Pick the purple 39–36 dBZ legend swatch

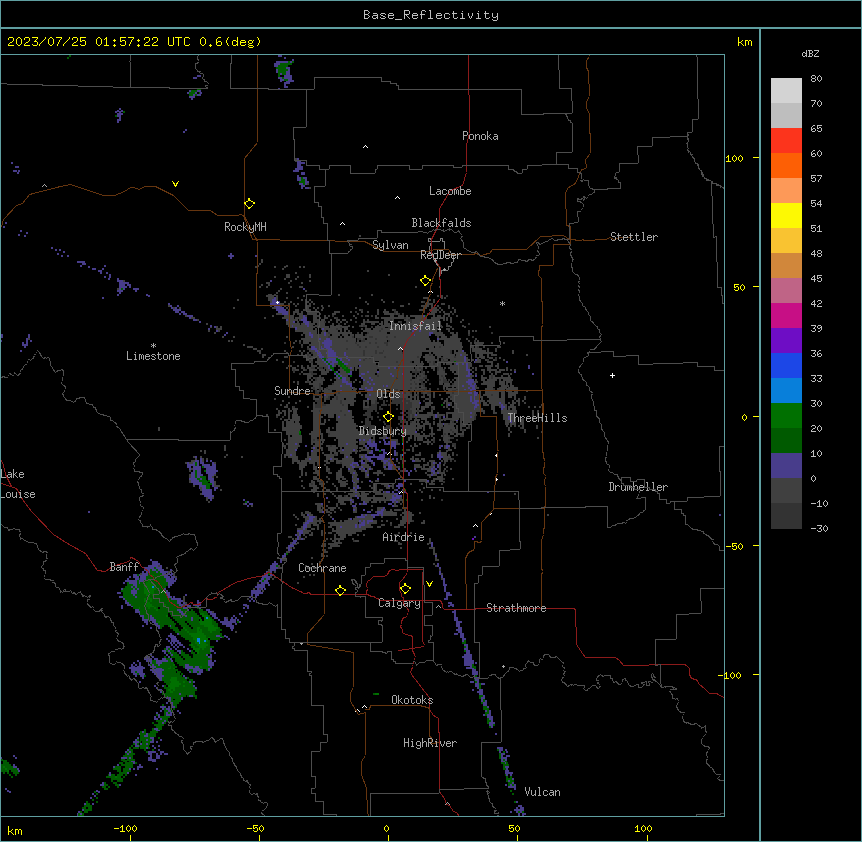(x=786, y=341)
